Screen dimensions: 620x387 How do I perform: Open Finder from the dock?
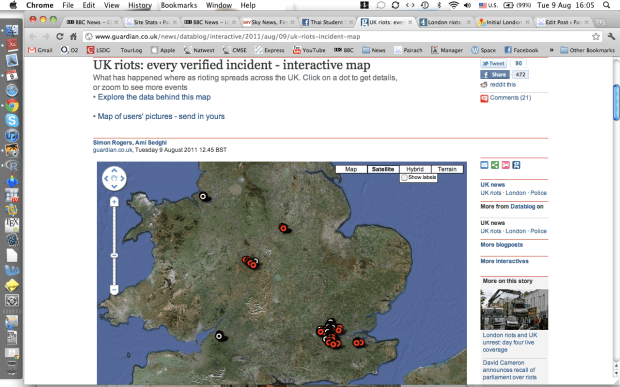(12, 30)
